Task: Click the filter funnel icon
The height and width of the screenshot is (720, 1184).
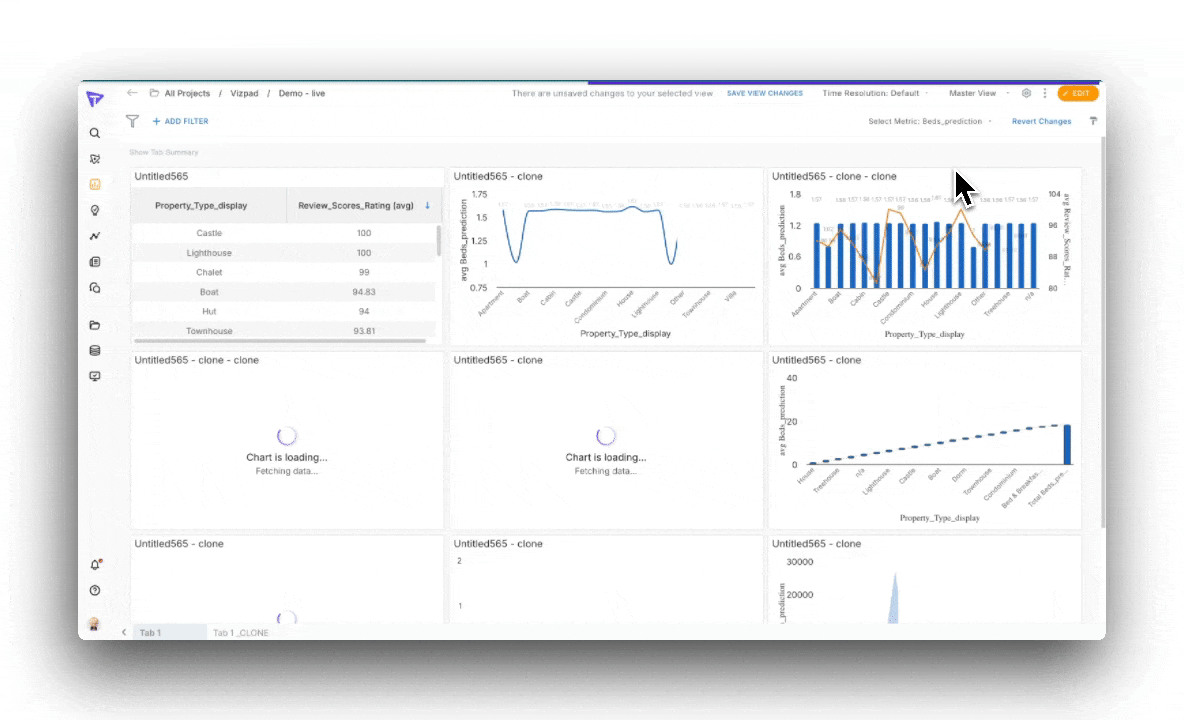Action: point(132,121)
